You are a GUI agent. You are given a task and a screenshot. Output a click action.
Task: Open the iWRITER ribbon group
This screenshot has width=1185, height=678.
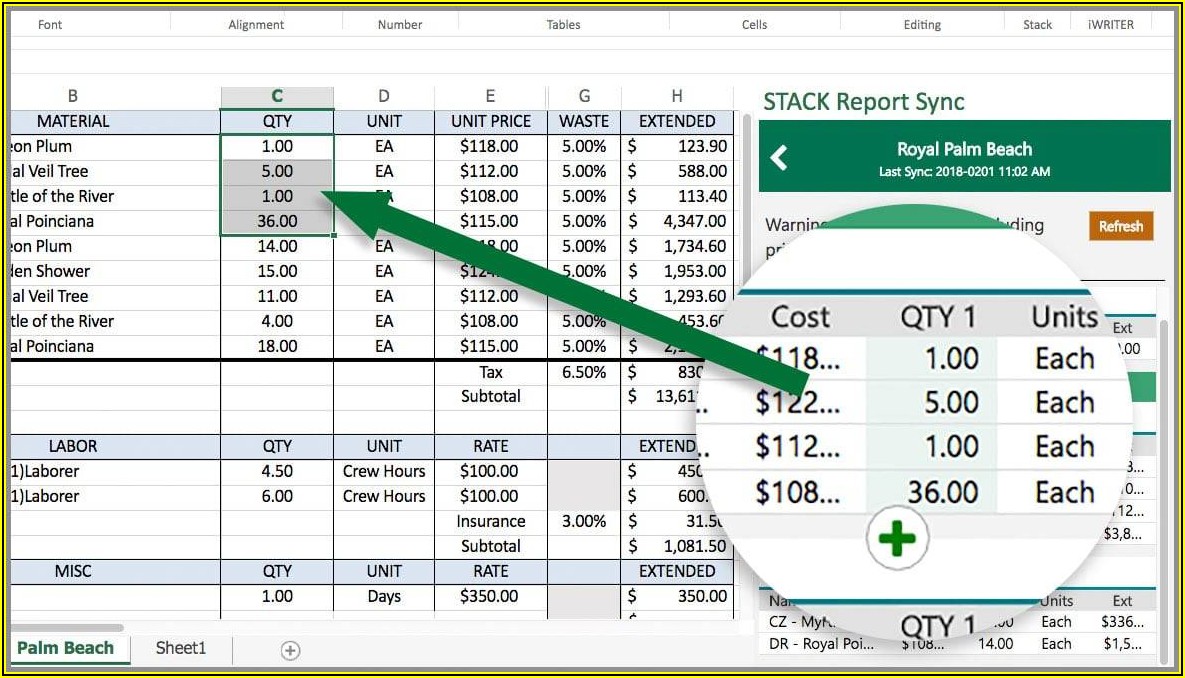[x=1111, y=25]
